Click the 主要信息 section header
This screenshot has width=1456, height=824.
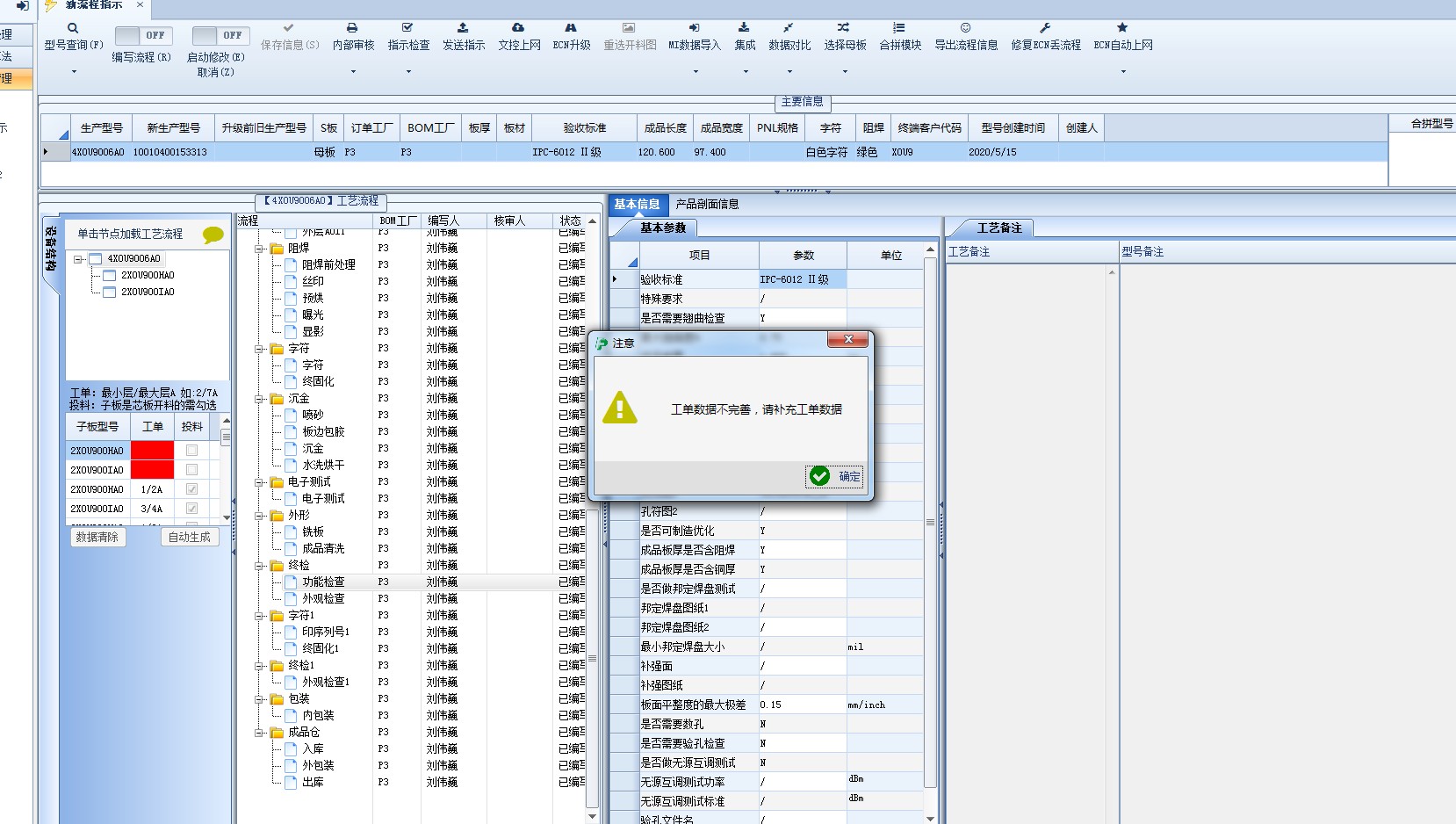click(802, 102)
